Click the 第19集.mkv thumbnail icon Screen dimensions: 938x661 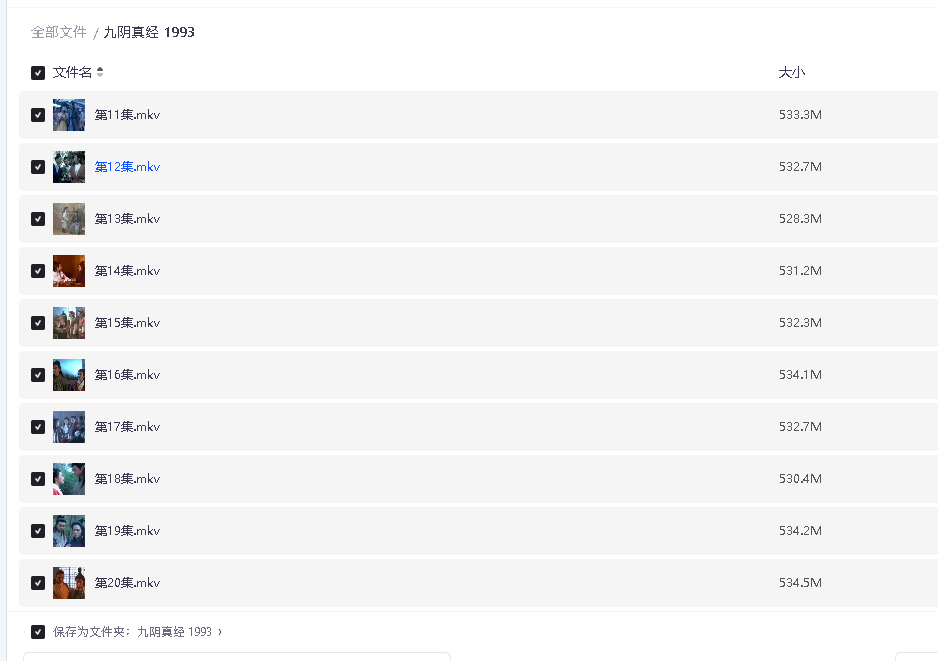(69, 531)
